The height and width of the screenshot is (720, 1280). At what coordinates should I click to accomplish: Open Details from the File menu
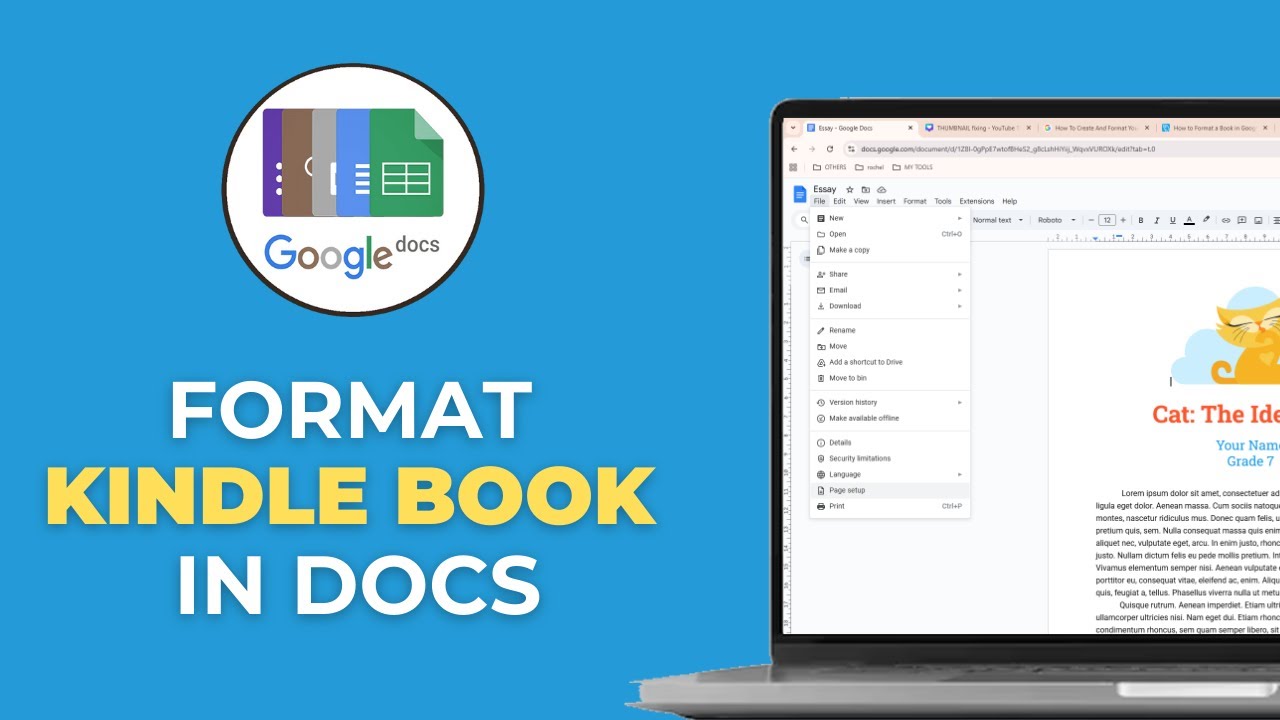coord(890,442)
